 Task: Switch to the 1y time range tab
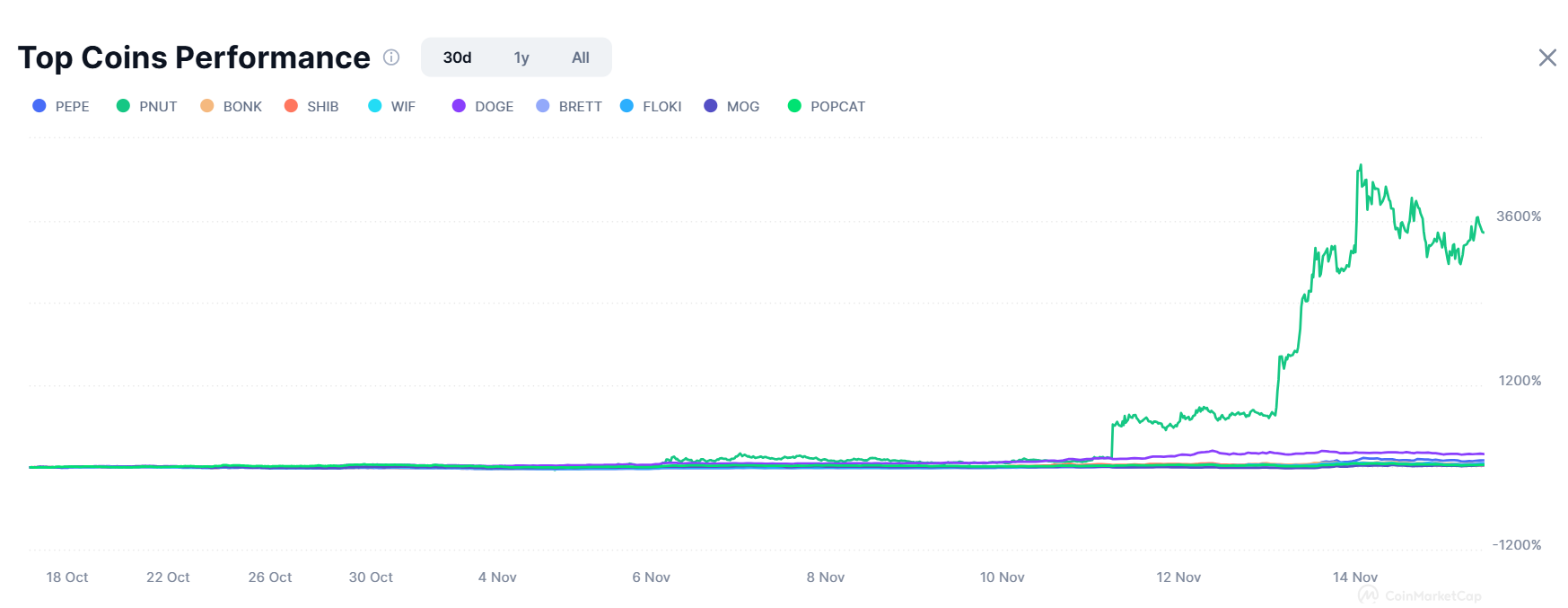click(521, 57)
